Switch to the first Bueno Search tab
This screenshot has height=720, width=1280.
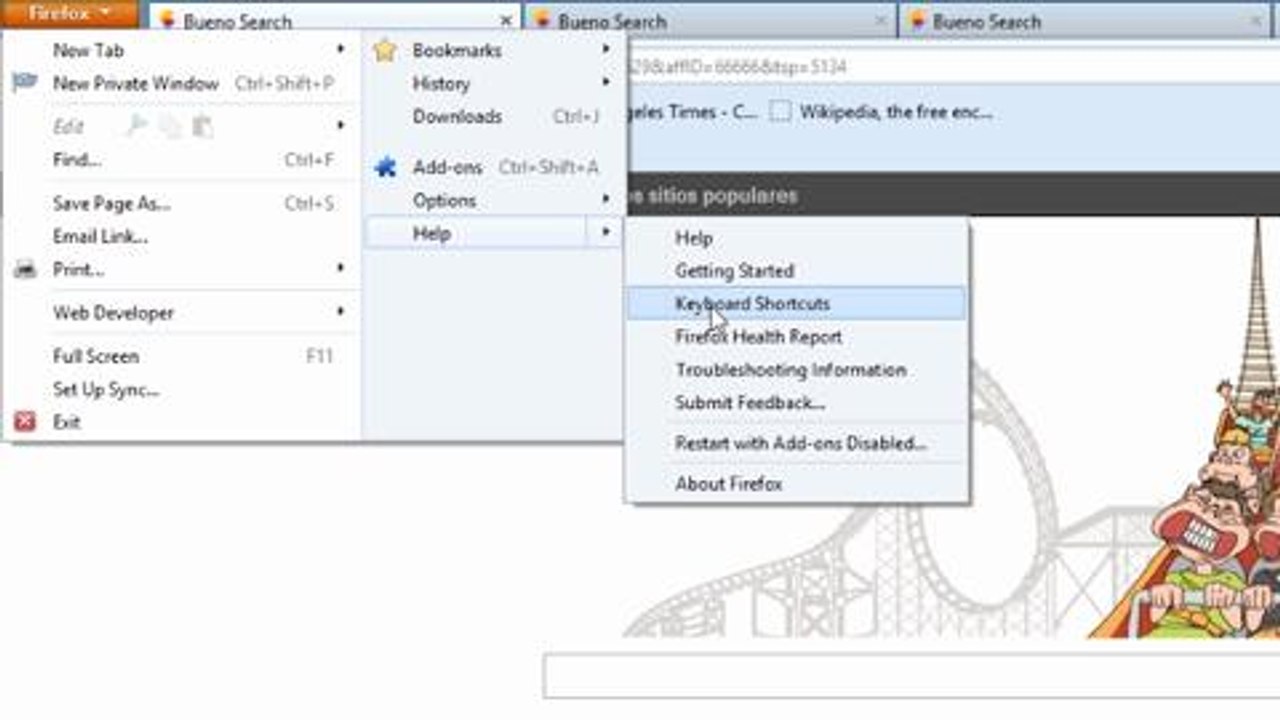coord(335,21)
